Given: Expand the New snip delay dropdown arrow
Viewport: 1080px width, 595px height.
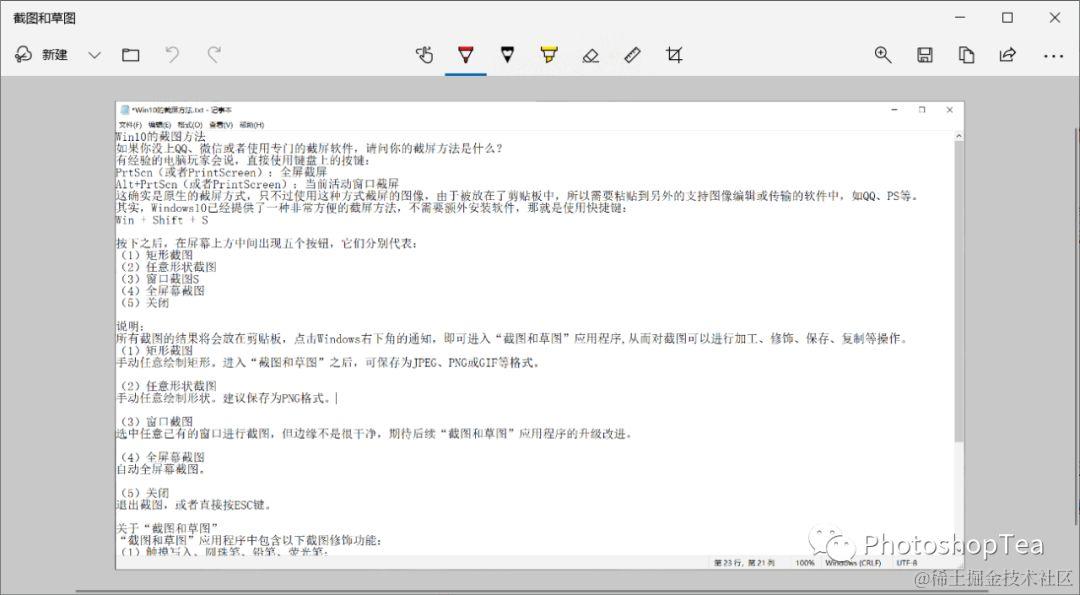Looking at the screenshot, I should [x=94, y=55].
